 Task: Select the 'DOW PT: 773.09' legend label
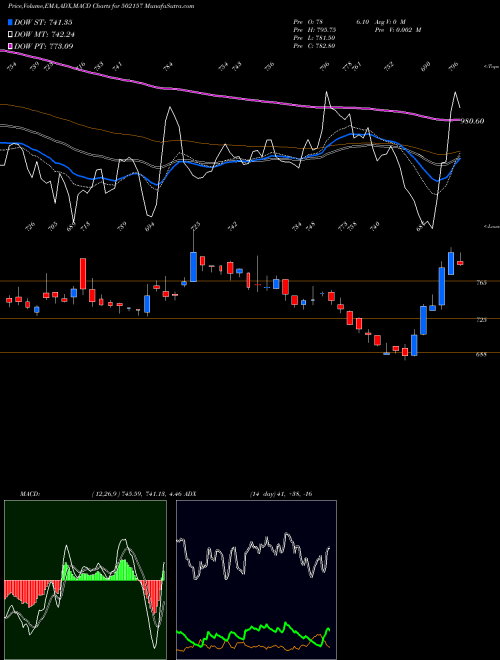point(44,46)
